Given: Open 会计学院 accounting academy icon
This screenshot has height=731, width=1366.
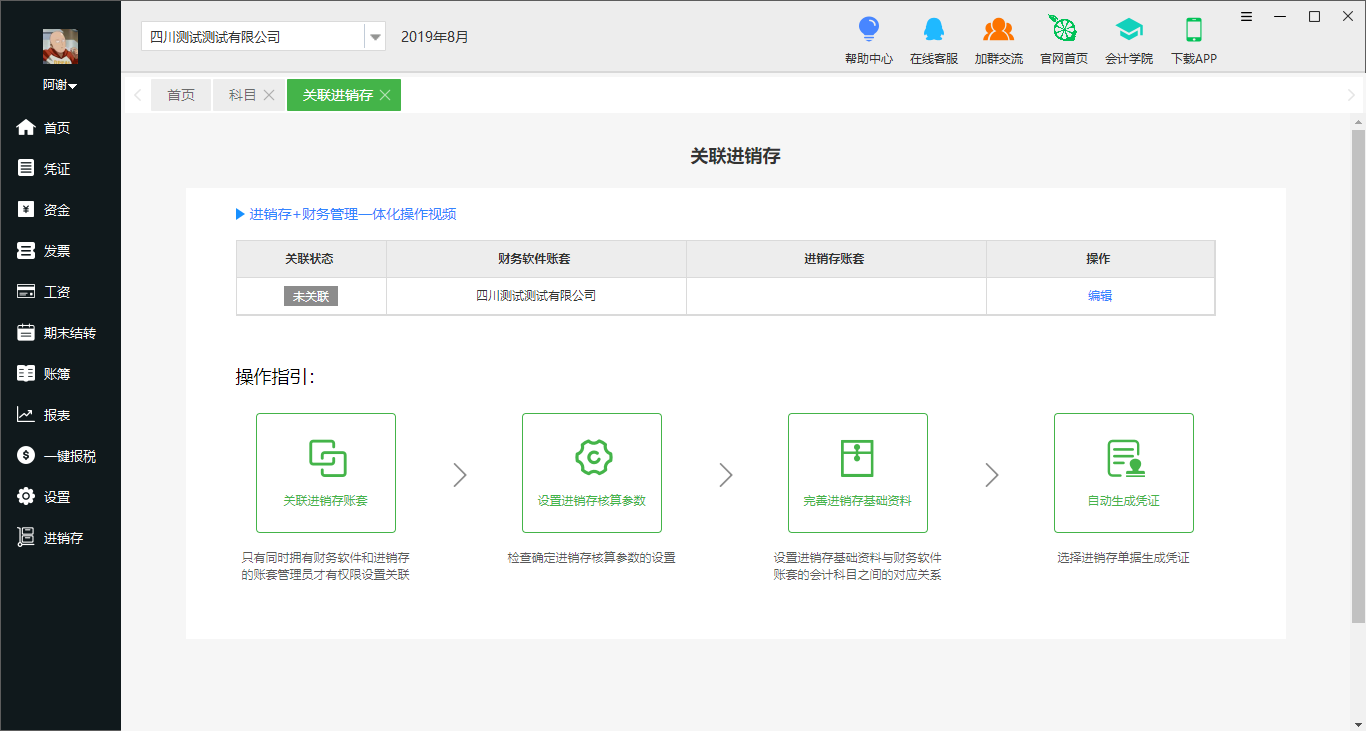Looking at the screenshot, I should click(1128, 28).
